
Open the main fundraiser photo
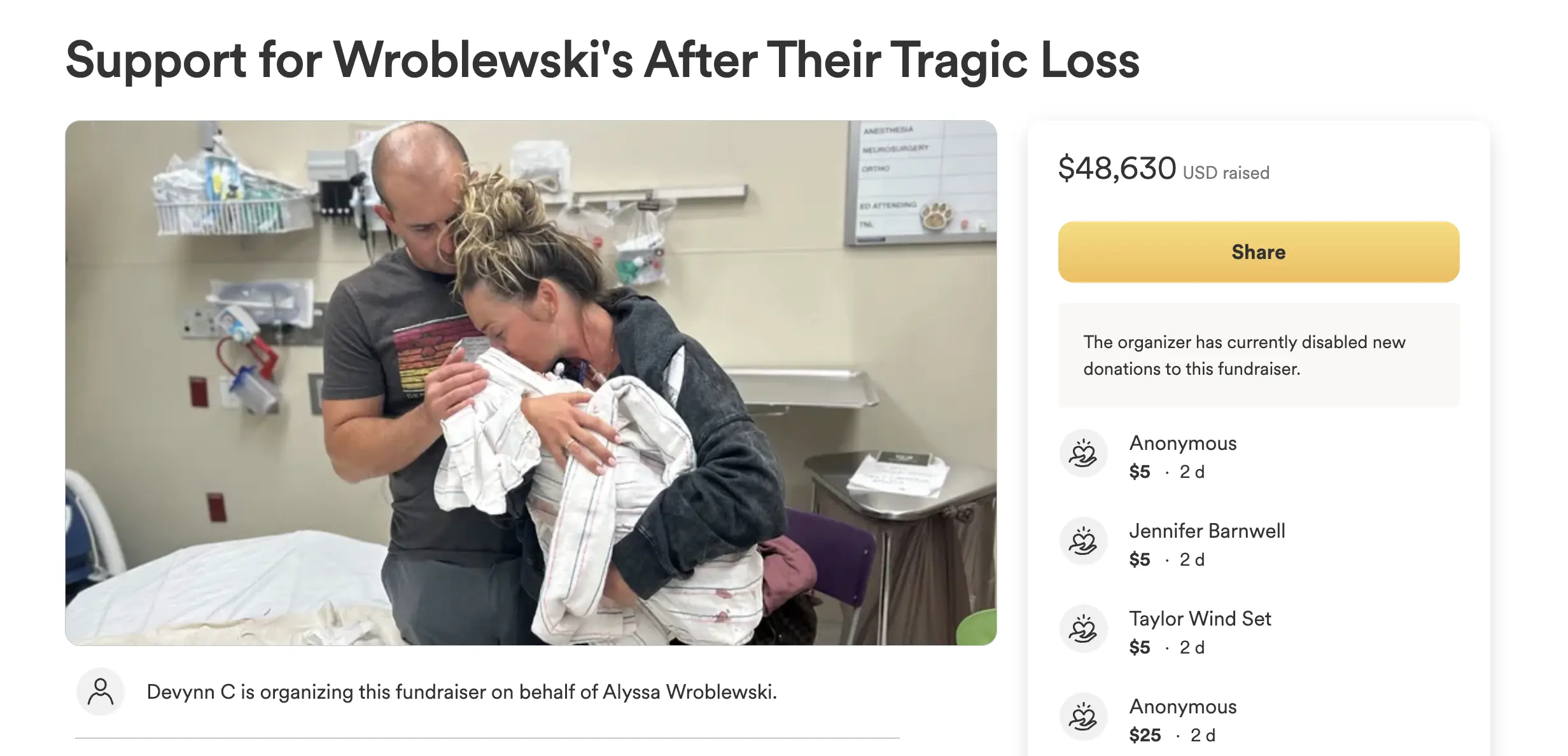pyautogui.click(x=531, y=383)
